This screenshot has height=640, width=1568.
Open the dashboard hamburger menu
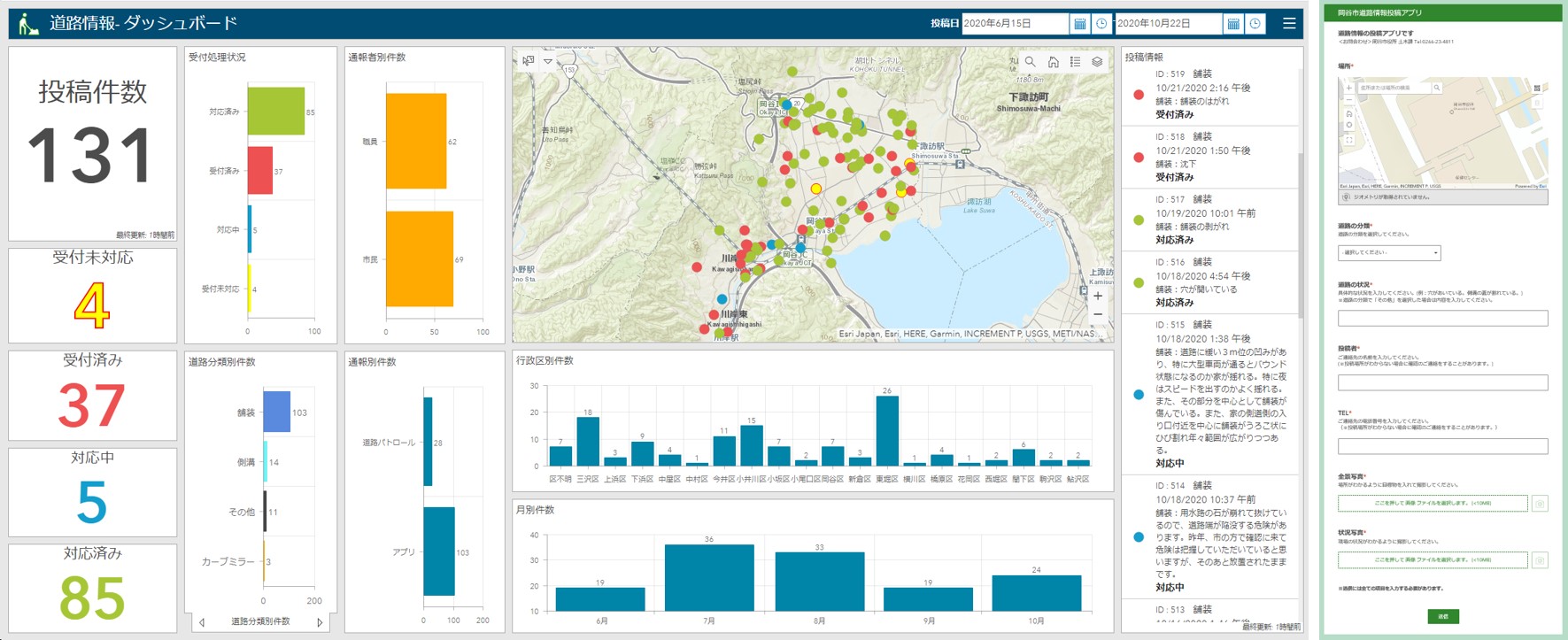pyautogui.click(x=1289, y=24)
